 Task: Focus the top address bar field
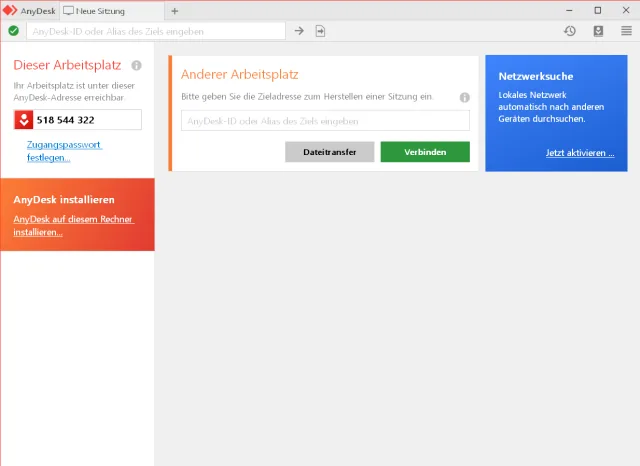[x=156, y=31]
